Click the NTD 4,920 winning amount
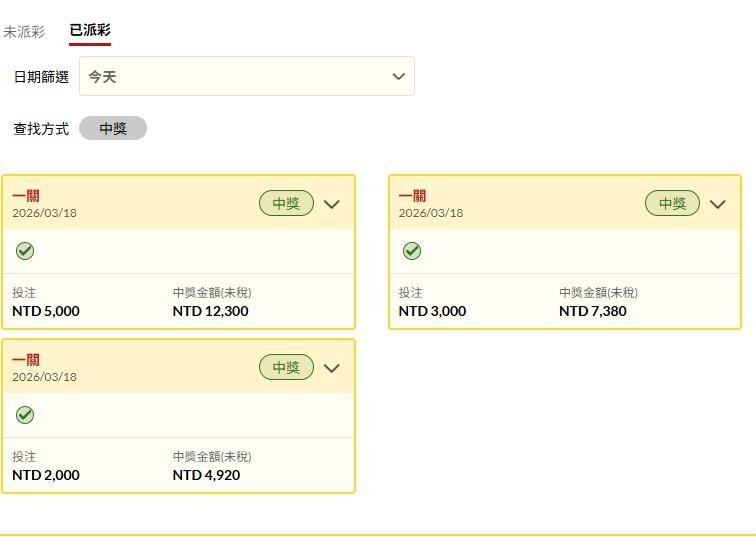Screen dimensions: 756x537 point(206,475)
